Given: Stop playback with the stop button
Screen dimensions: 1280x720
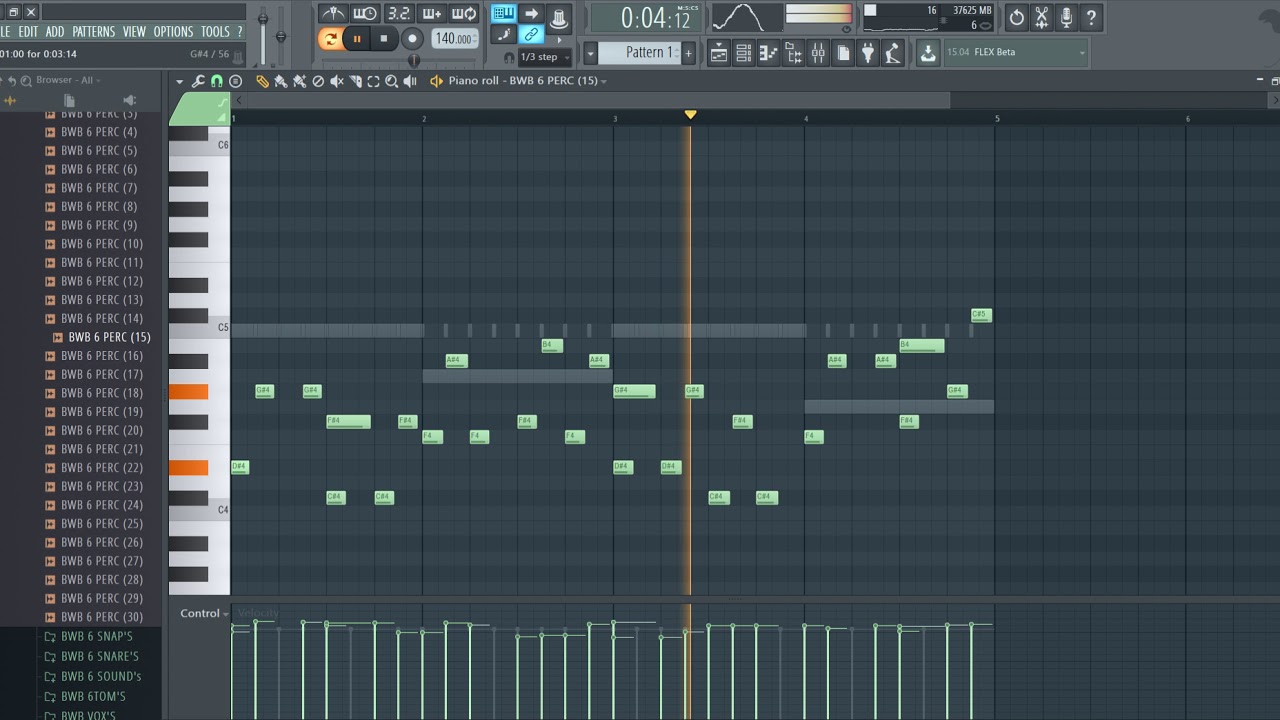Looking at the screenshot, I should coord(384,39).
